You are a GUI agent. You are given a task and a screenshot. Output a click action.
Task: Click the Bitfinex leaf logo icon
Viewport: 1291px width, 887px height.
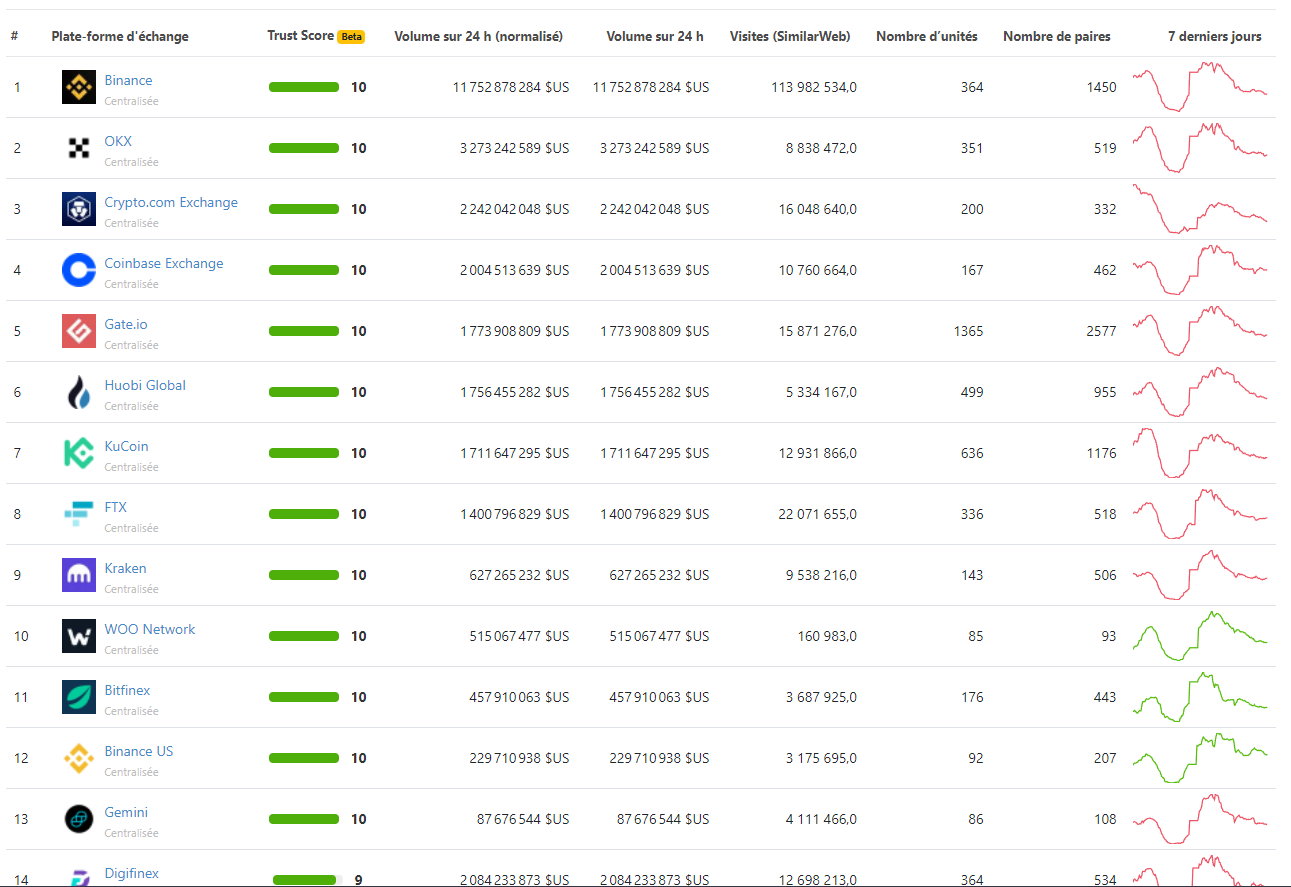coord(78,698)
